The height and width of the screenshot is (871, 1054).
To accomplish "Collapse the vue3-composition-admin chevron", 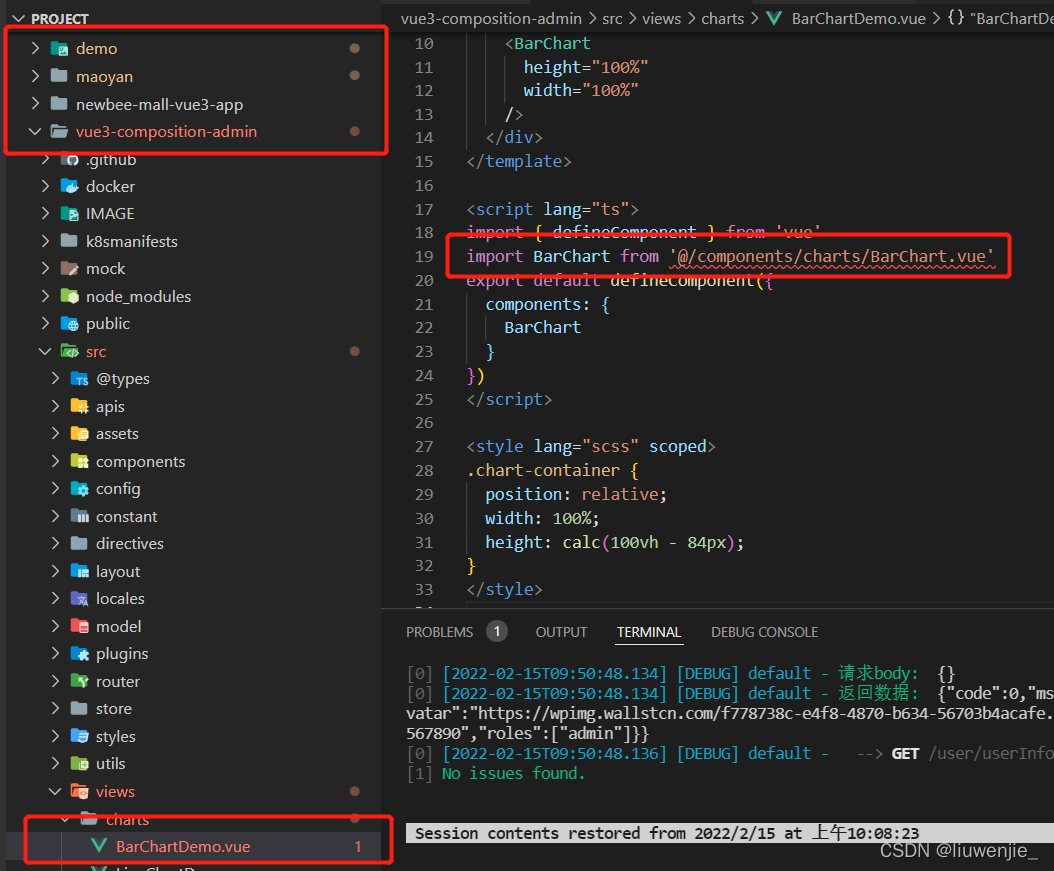I will coord(35,131).
